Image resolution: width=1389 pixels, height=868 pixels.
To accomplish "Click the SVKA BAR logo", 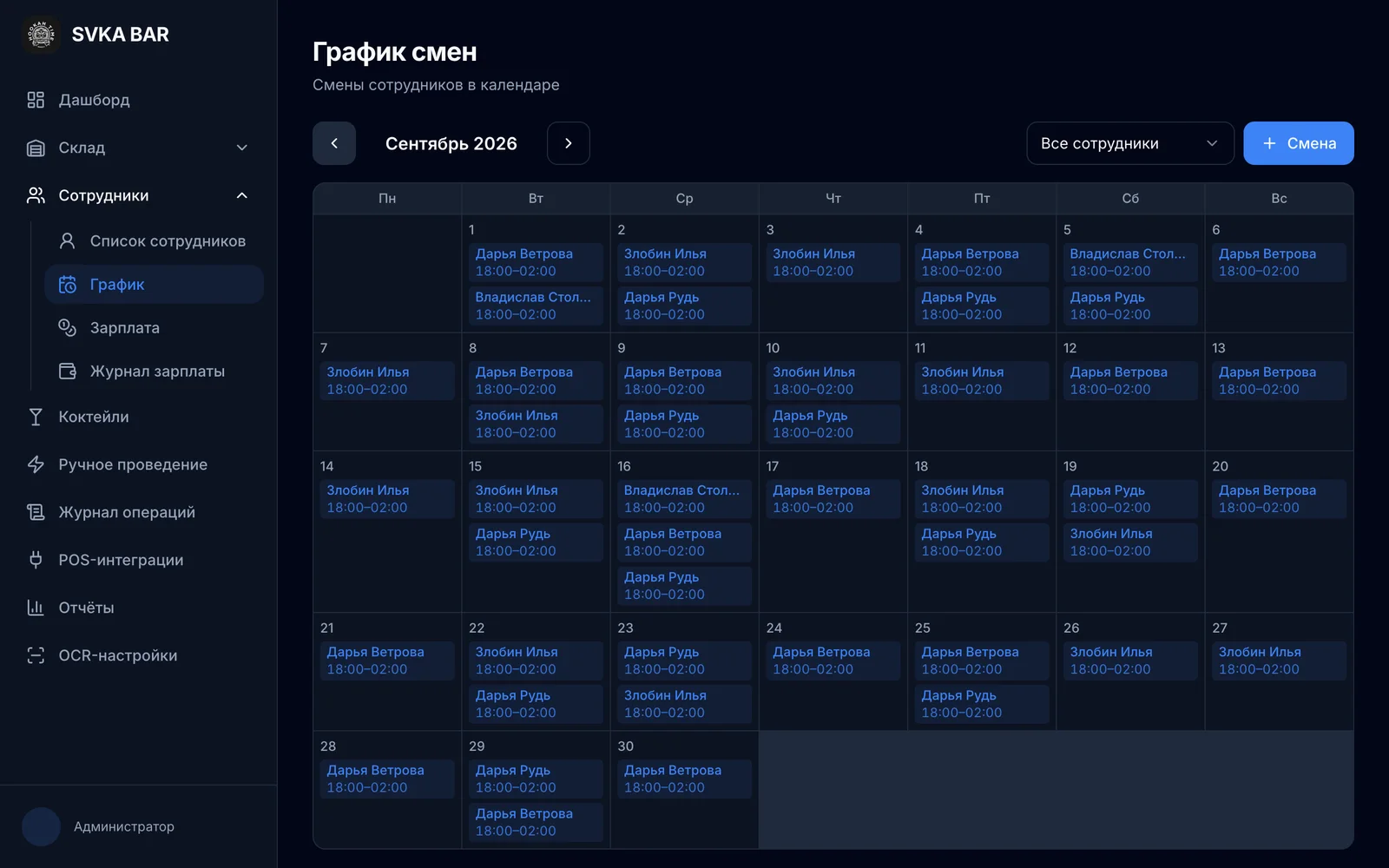I will click(41, 35).
